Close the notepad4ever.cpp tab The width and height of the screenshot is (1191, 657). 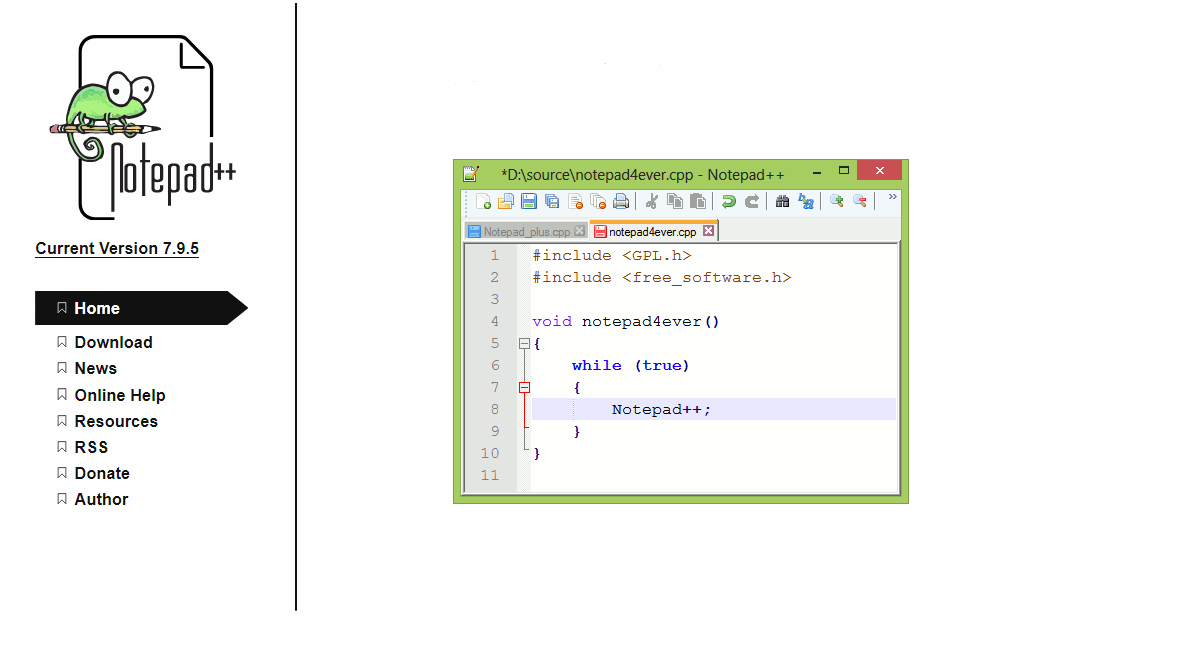pyautogui.click(x=709, y=230)
